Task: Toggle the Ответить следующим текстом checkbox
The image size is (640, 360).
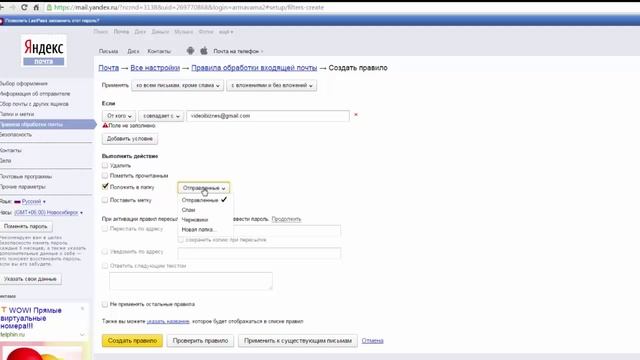Action: [105, 266]
